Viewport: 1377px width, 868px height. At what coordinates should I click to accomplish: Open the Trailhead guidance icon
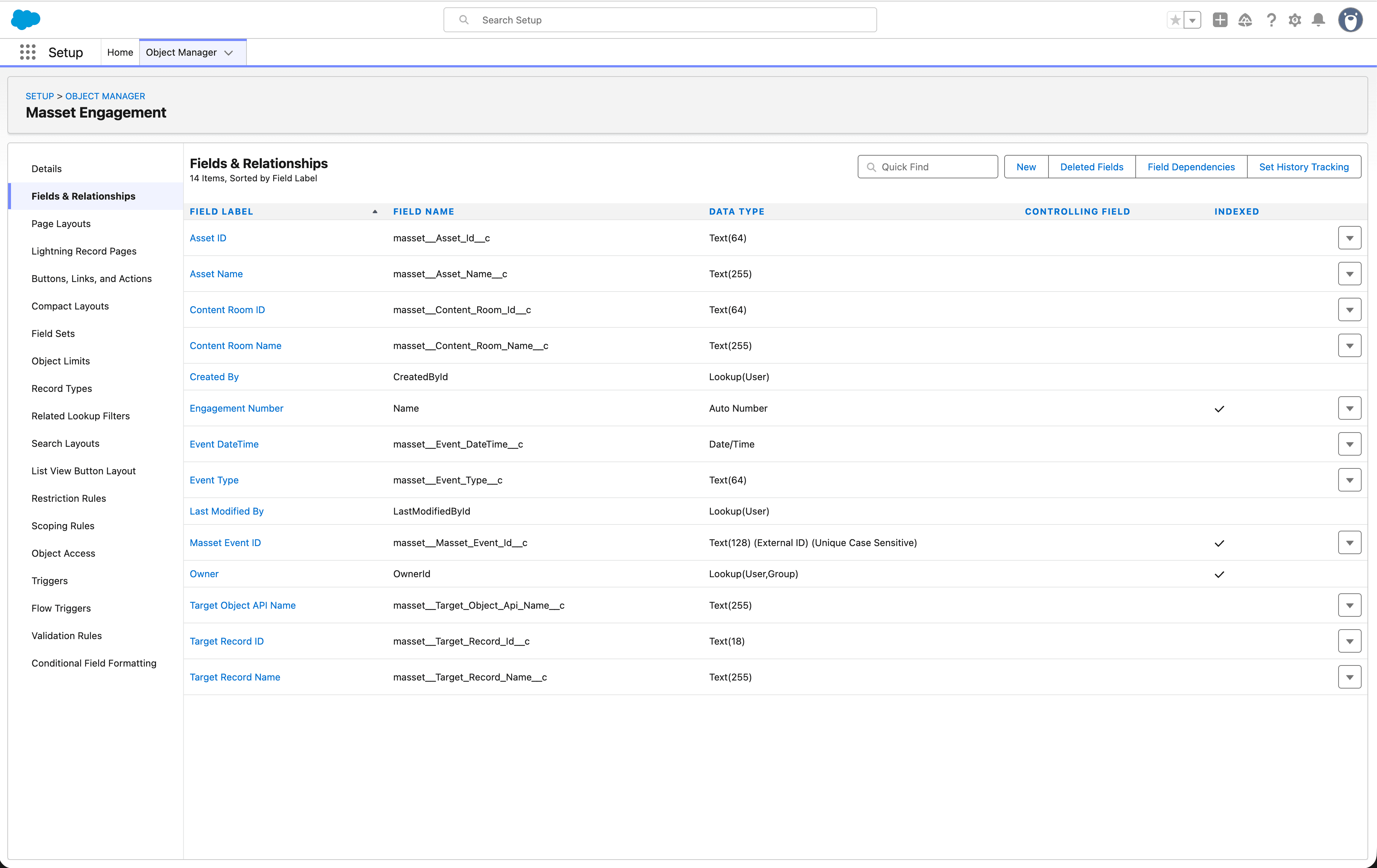click(1245, 20)
